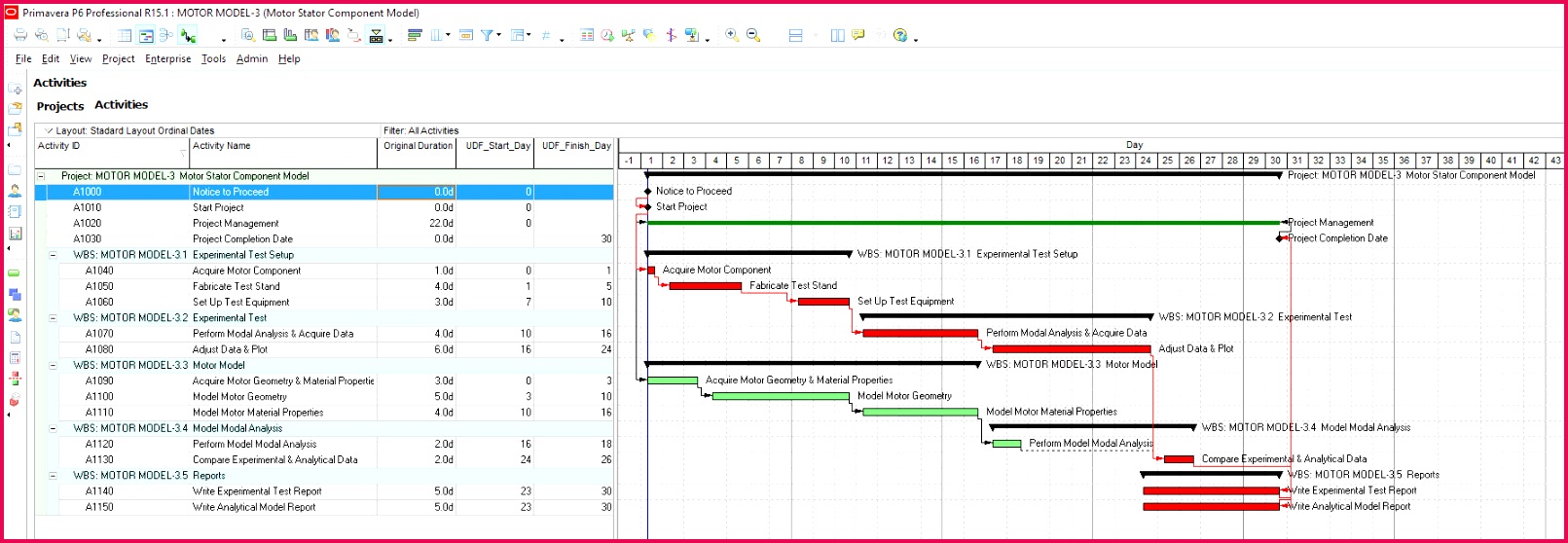Open the Columns icon dropdown arrow
The image size is (1568, 543).
[x=449, y=36]
